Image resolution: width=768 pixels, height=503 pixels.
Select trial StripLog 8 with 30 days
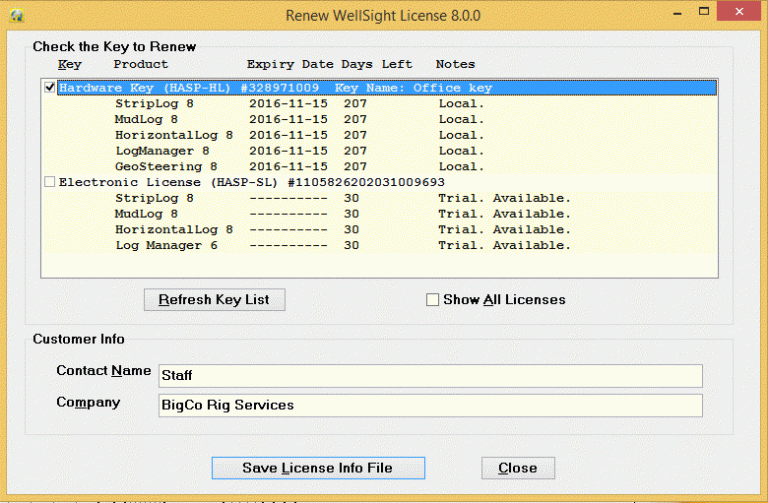point(300,198)
